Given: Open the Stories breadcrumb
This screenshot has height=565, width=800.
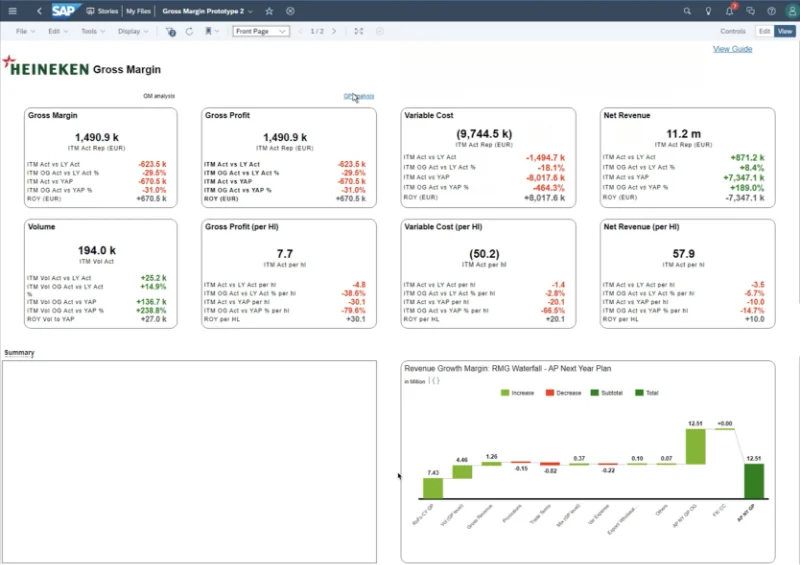Looking at the screenshot, I should point(103,11).
